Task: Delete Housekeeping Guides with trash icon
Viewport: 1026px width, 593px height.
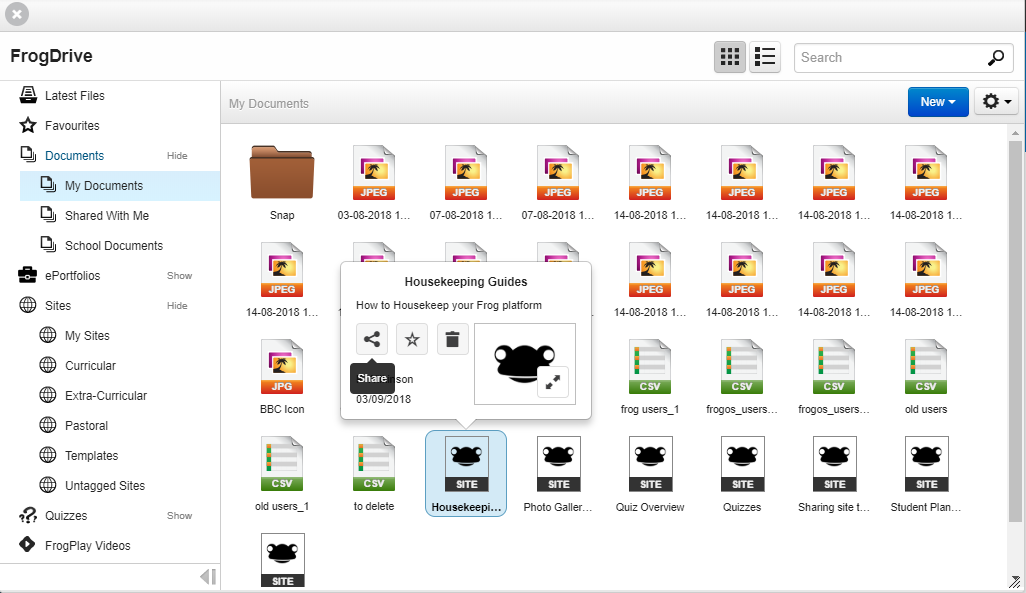Action: point(452,339)
